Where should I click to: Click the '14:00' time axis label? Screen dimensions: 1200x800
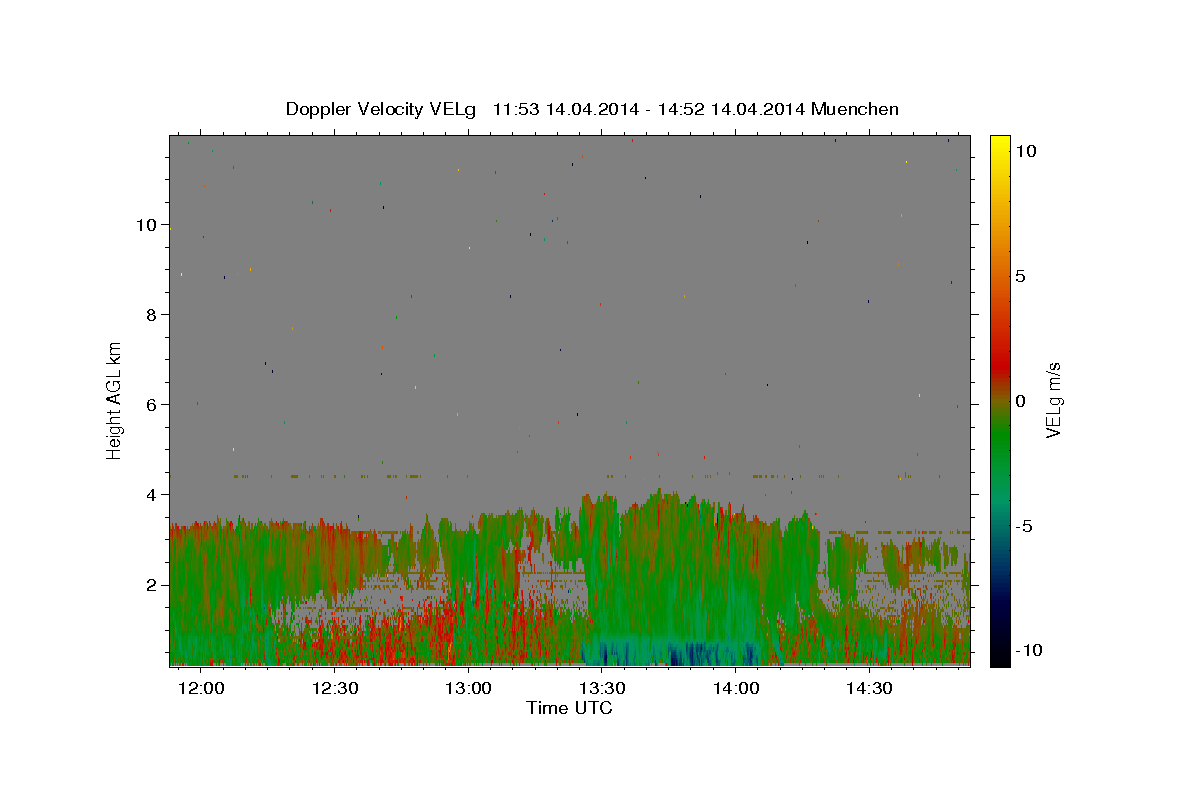click(x=736, y=688)
